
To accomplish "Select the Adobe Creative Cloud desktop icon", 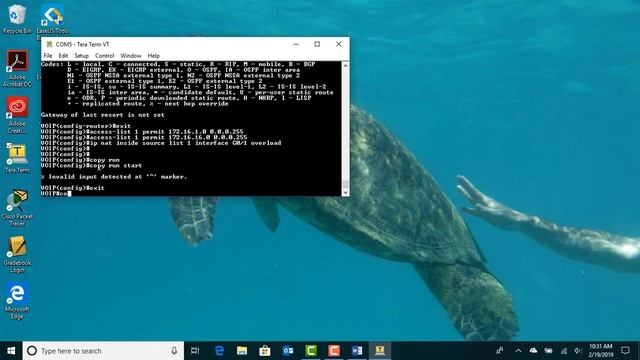I will pyautogui.click(x=17, y=115).
